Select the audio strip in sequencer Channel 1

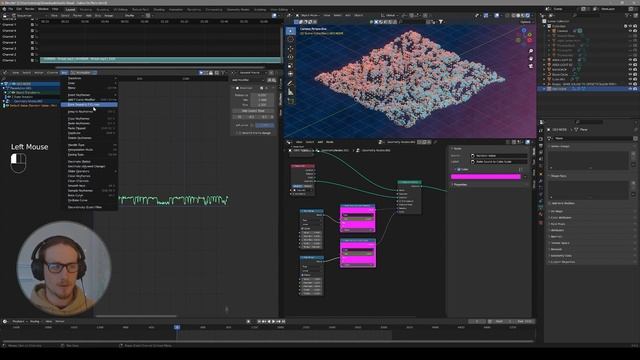pos(160,59)
